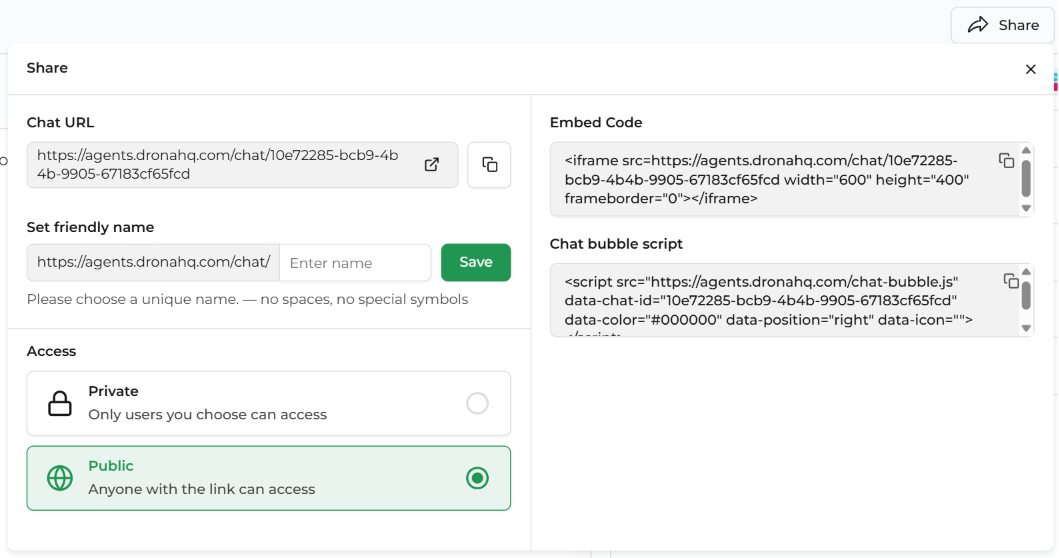Click the Chat URL heading
1059x558 pixels.
[60, 122]
